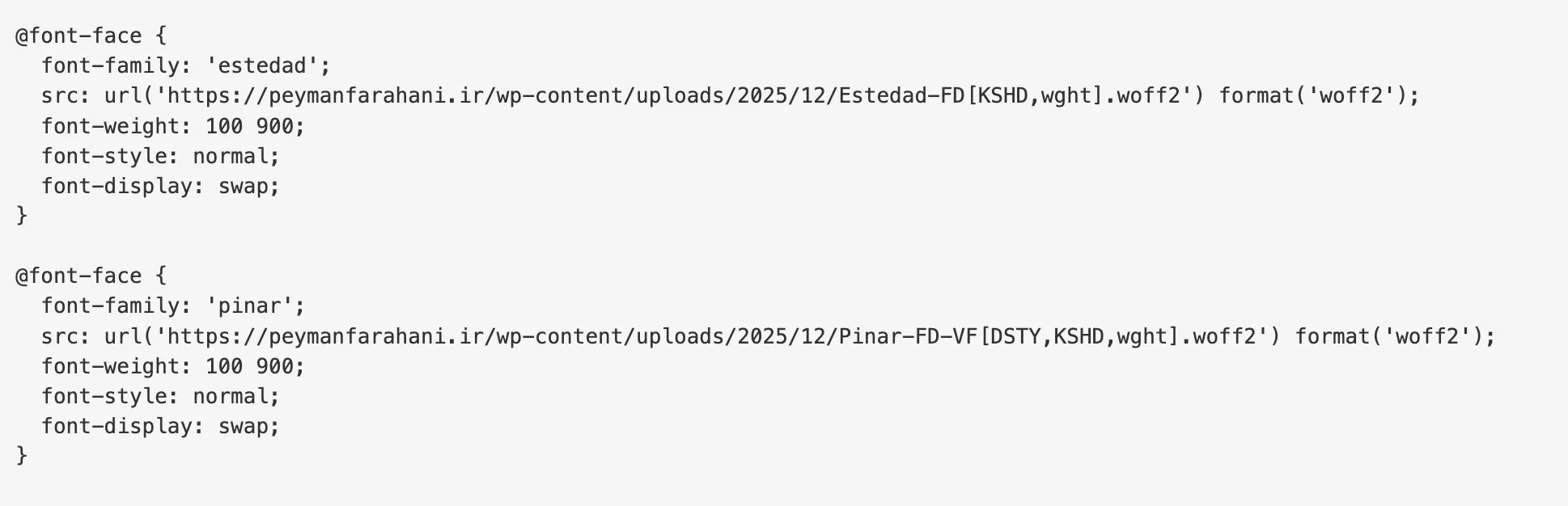
Task: Click the 'pinar' font-family value
Action: click(x=255, y=306)
